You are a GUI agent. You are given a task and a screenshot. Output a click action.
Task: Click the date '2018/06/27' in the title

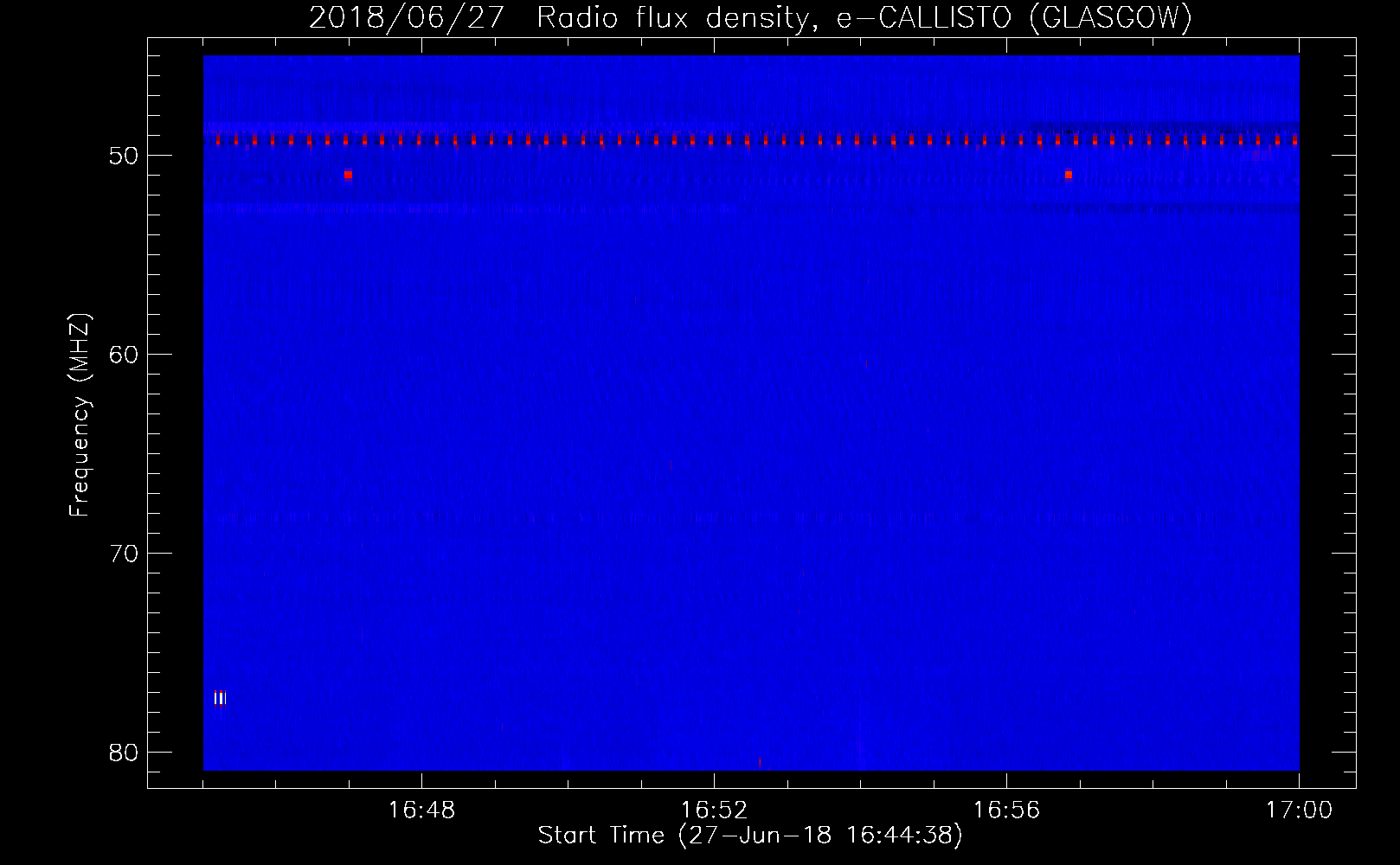pos(407,17)
